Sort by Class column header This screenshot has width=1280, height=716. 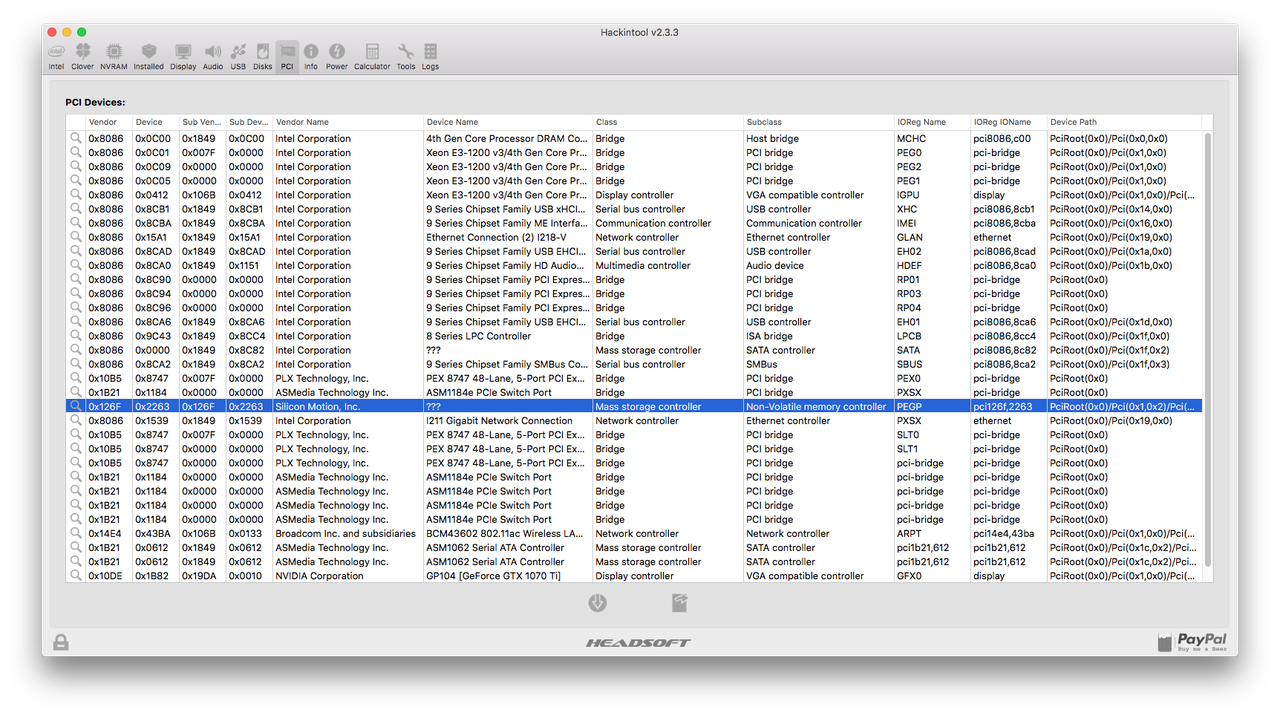[668, 122]
